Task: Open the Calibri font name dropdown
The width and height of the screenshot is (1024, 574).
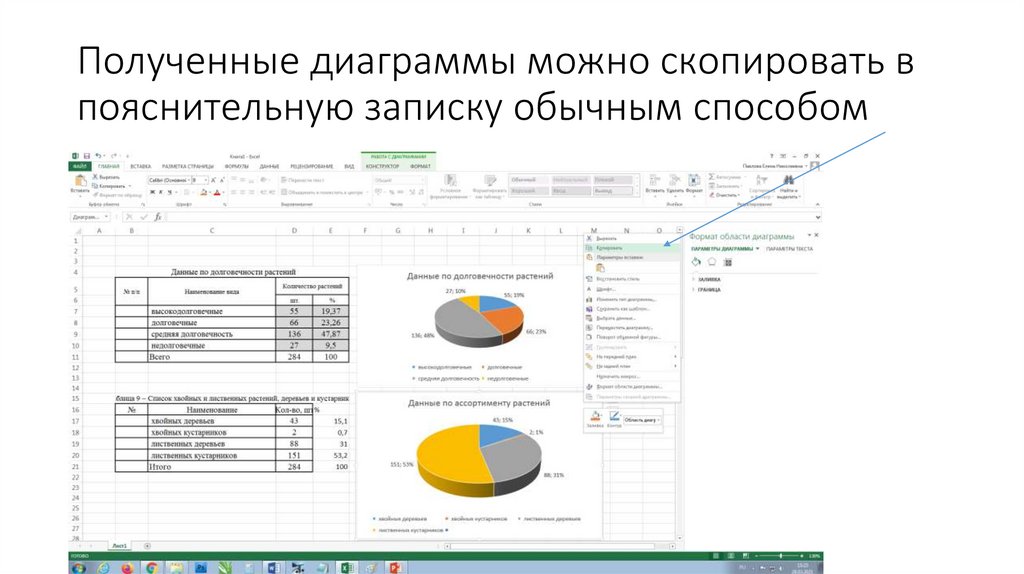Action: [189, 180]
